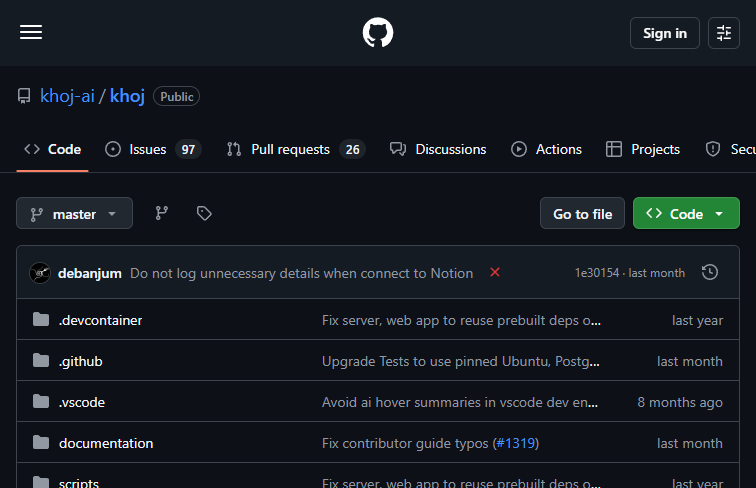Click the Public visibility label
756x488 pixels.
pos(176,96)
